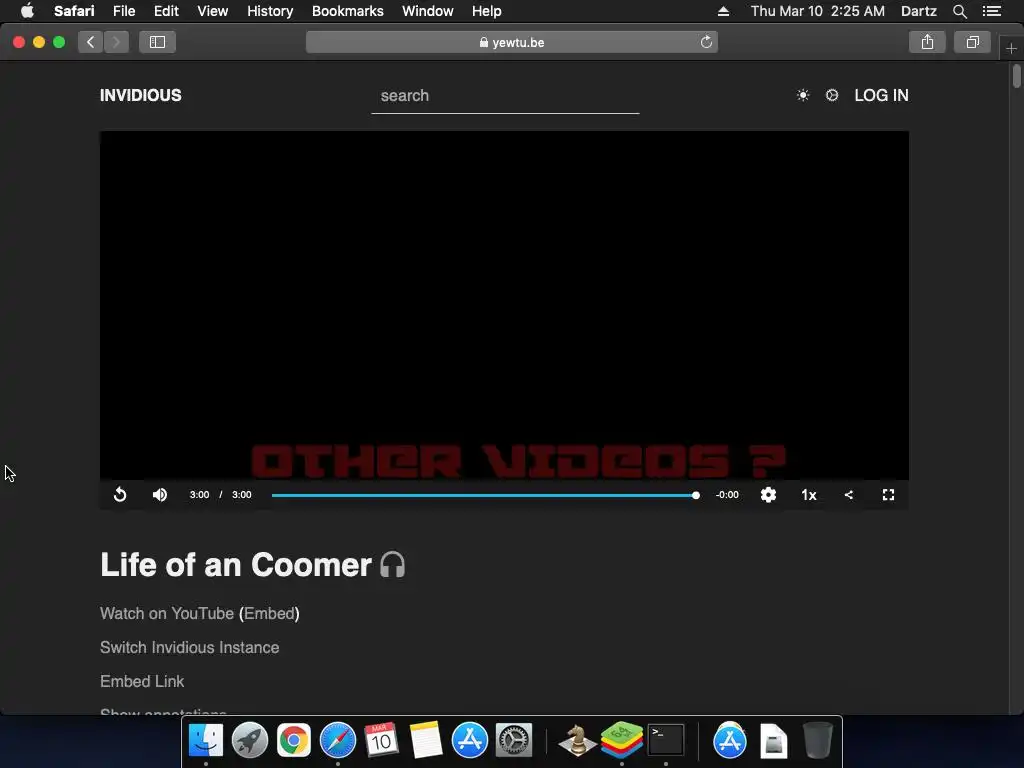
Task: Open Notification Center list icon
Action: (x=991, y=11)
